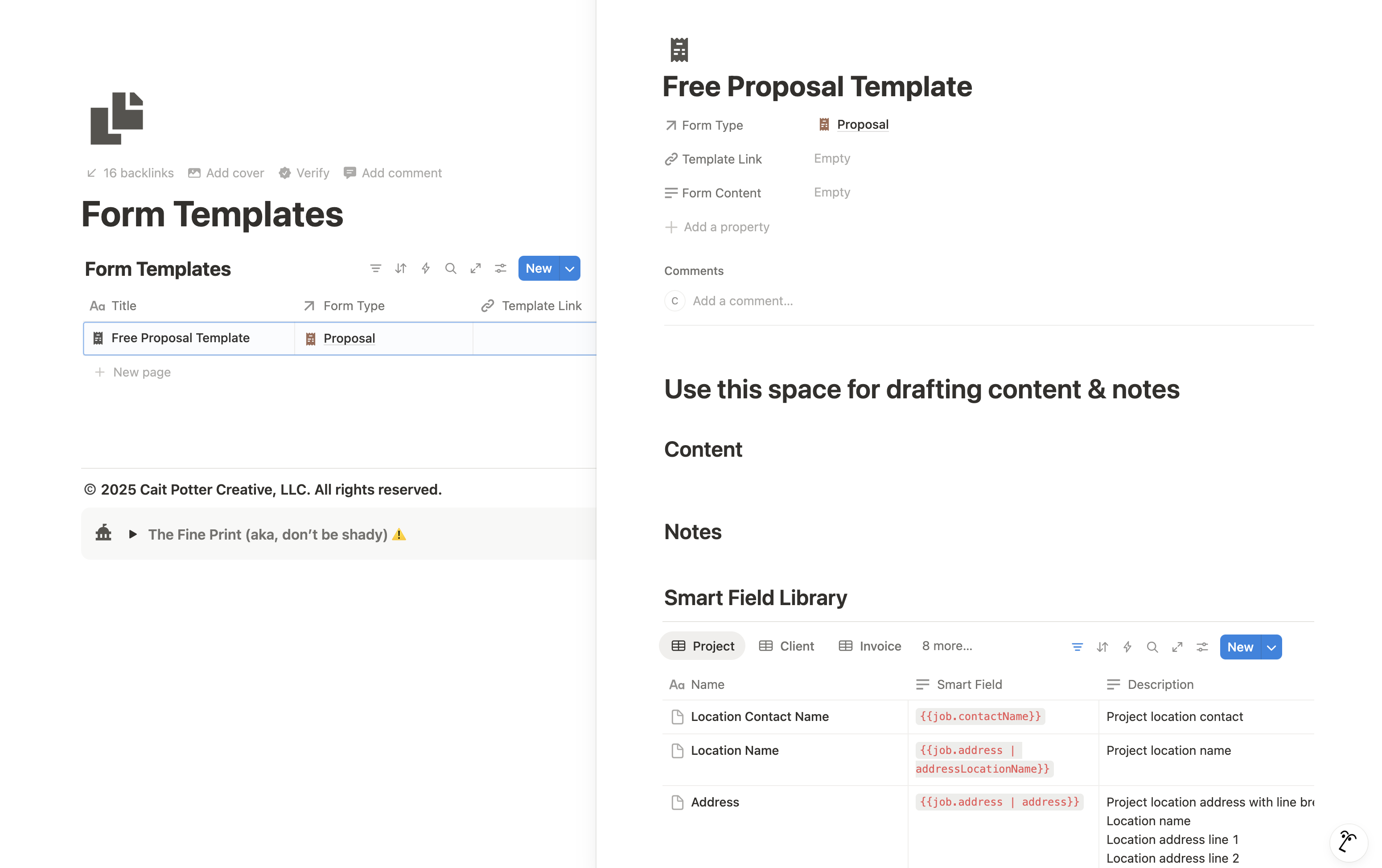The height and width of the screenshot is (868, 1382).
Task: Open view settings icon in Form Templates
Action: [501, 269]
